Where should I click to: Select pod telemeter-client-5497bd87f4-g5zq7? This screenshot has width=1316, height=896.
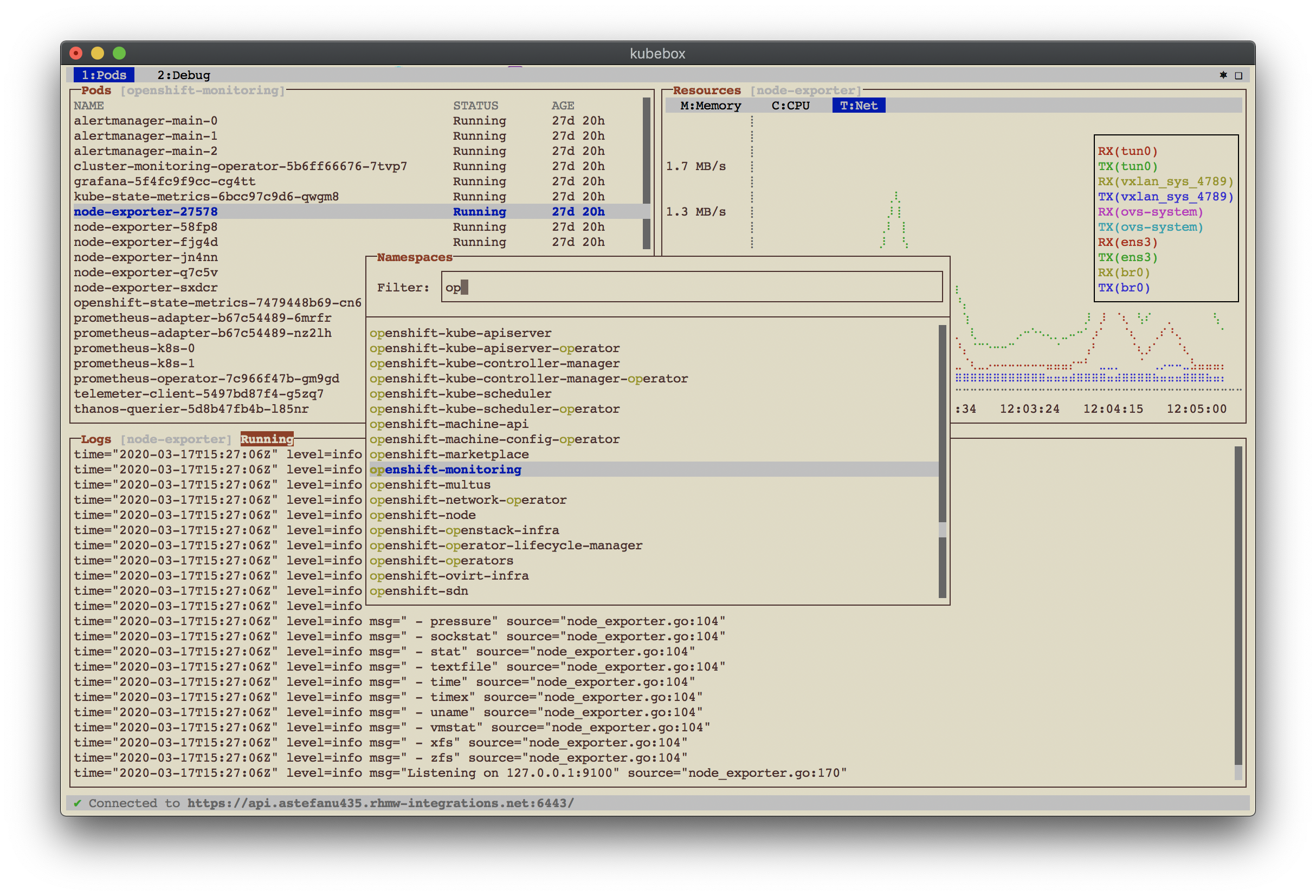coord(199,393)
